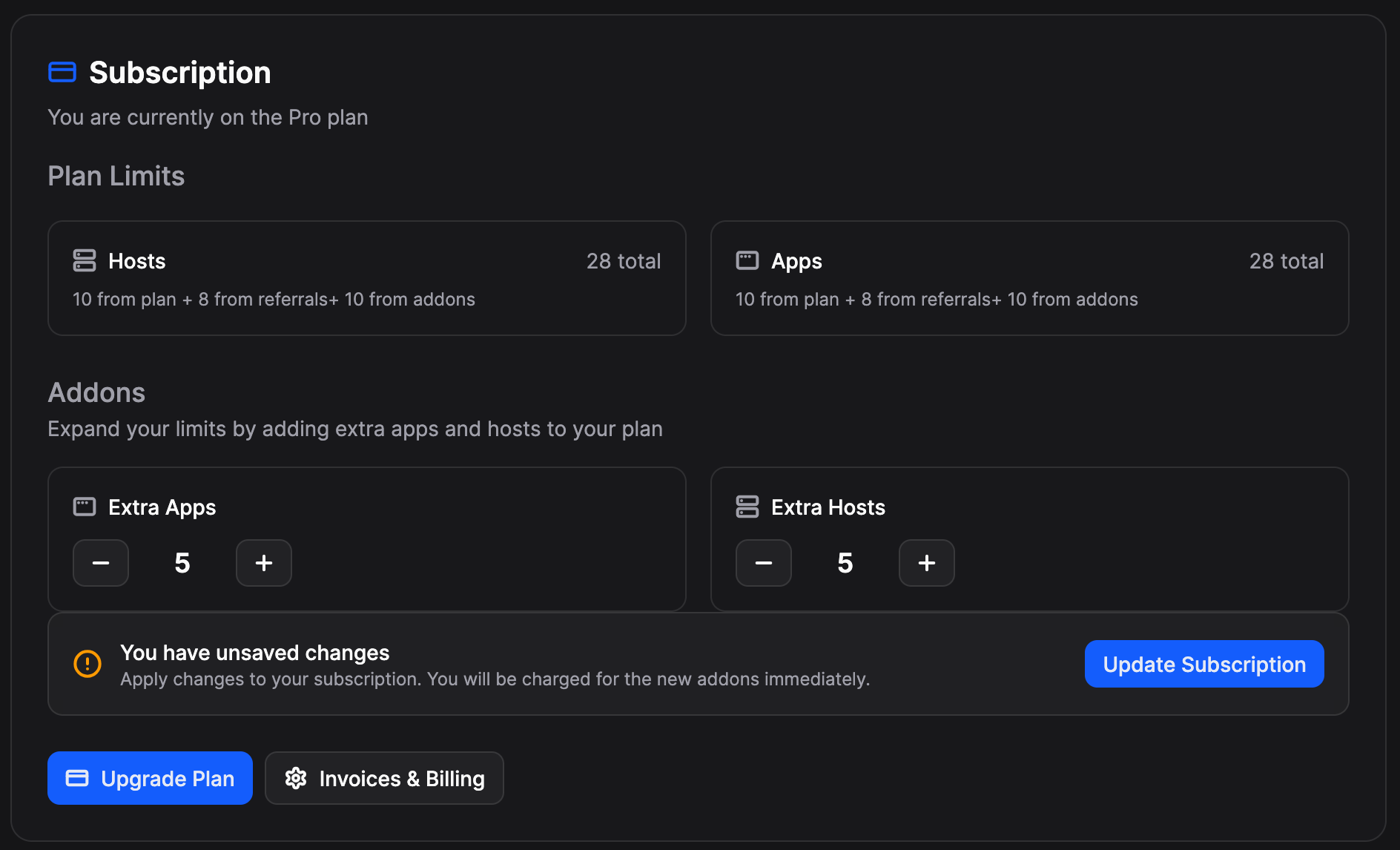This screenshot has width=1400, height=850.
Task: Click the Extra Hosts quantity value
Action: click(x=845, y=563)
